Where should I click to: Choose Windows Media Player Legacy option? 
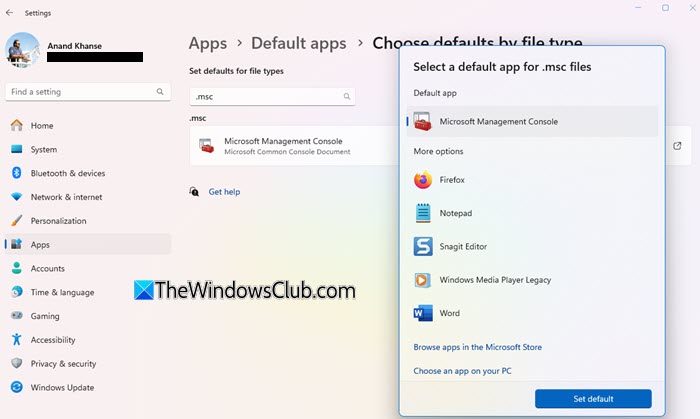(x=532, y=280)
